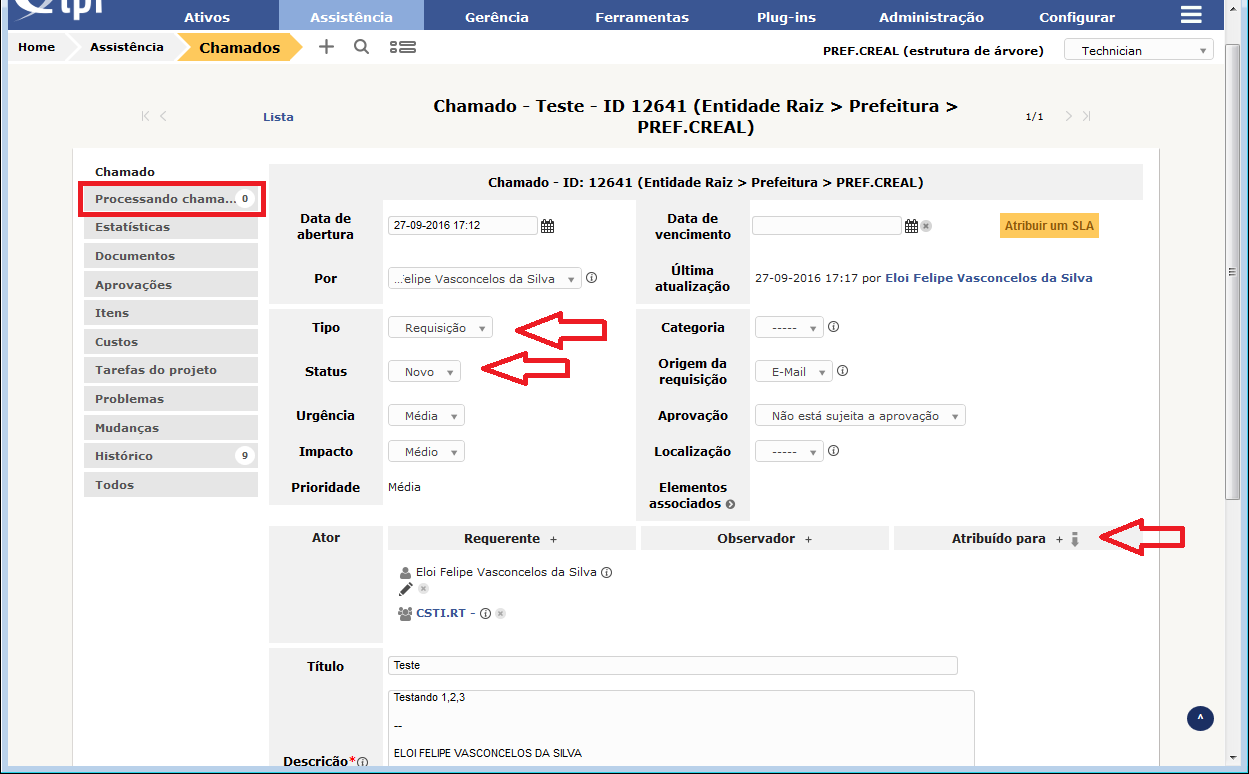Click the pencil edit icon under the requester

click(405, 589)
